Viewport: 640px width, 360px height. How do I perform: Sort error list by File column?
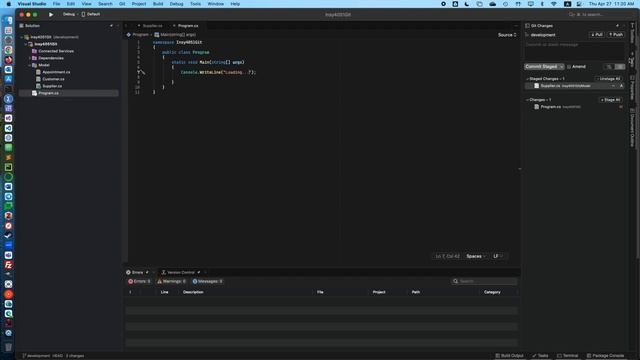click(320, 292)
